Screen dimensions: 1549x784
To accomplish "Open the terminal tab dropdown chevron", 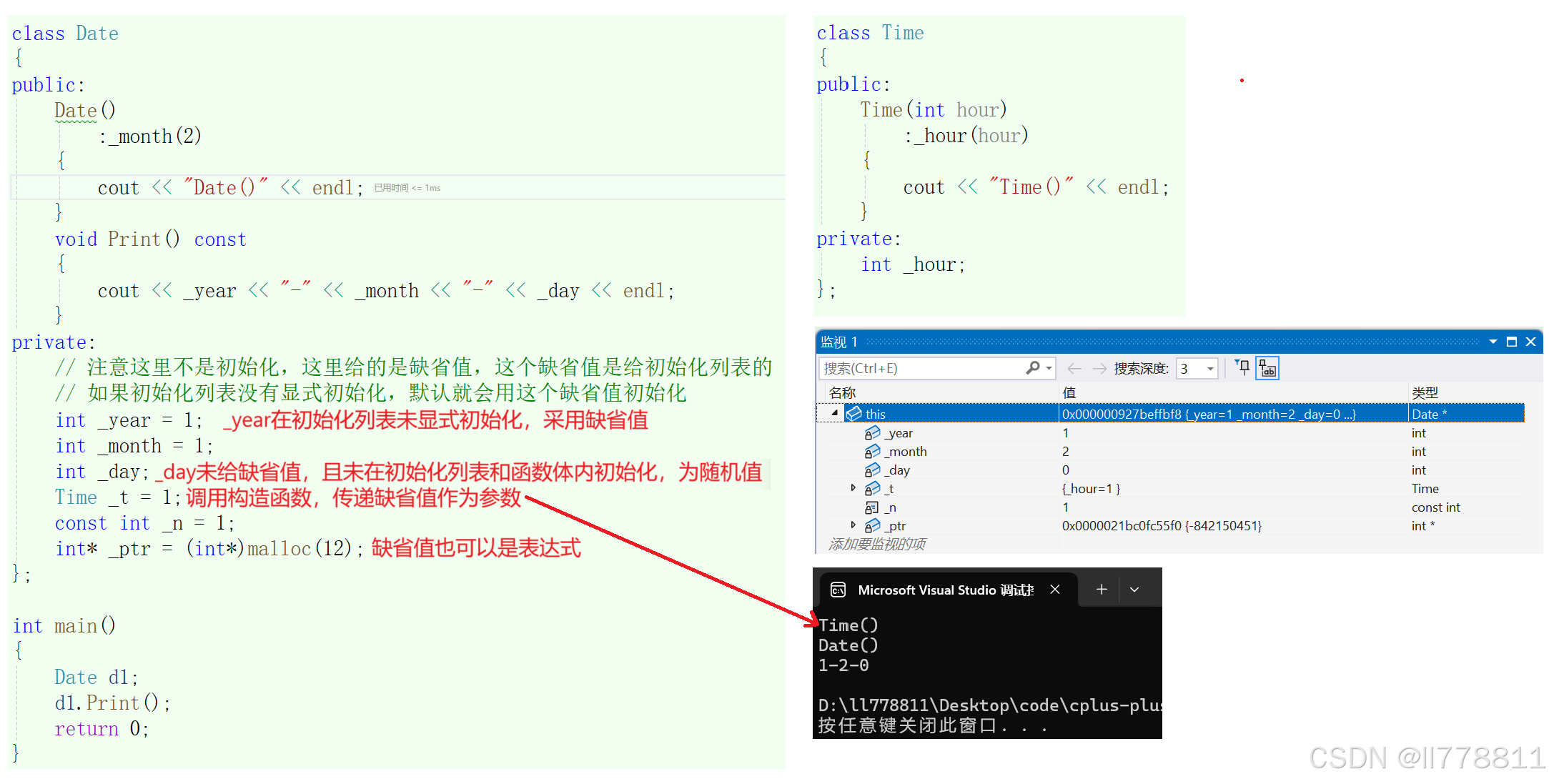I will pyautogui.click(x=1134, y=590).
